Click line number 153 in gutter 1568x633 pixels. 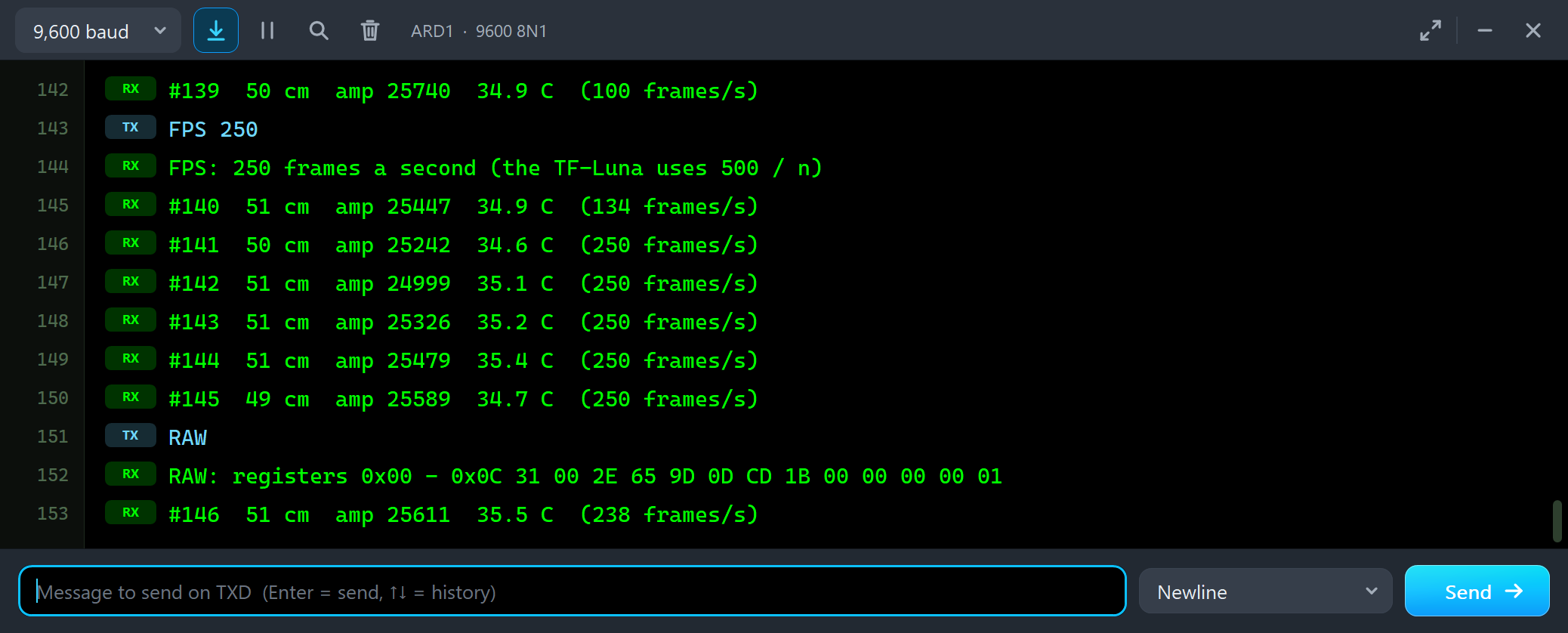click(53, 514)
